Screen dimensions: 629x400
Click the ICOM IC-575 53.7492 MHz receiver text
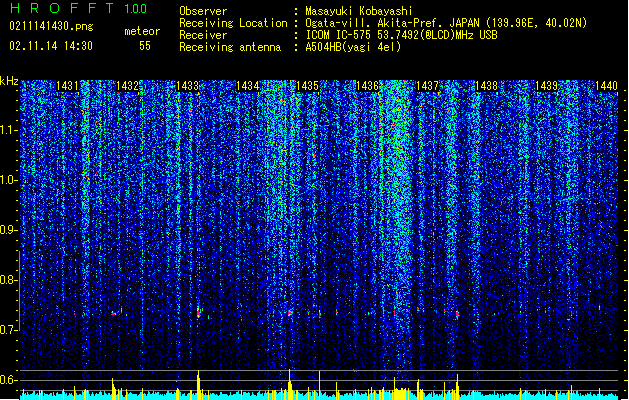pos(402,35)
